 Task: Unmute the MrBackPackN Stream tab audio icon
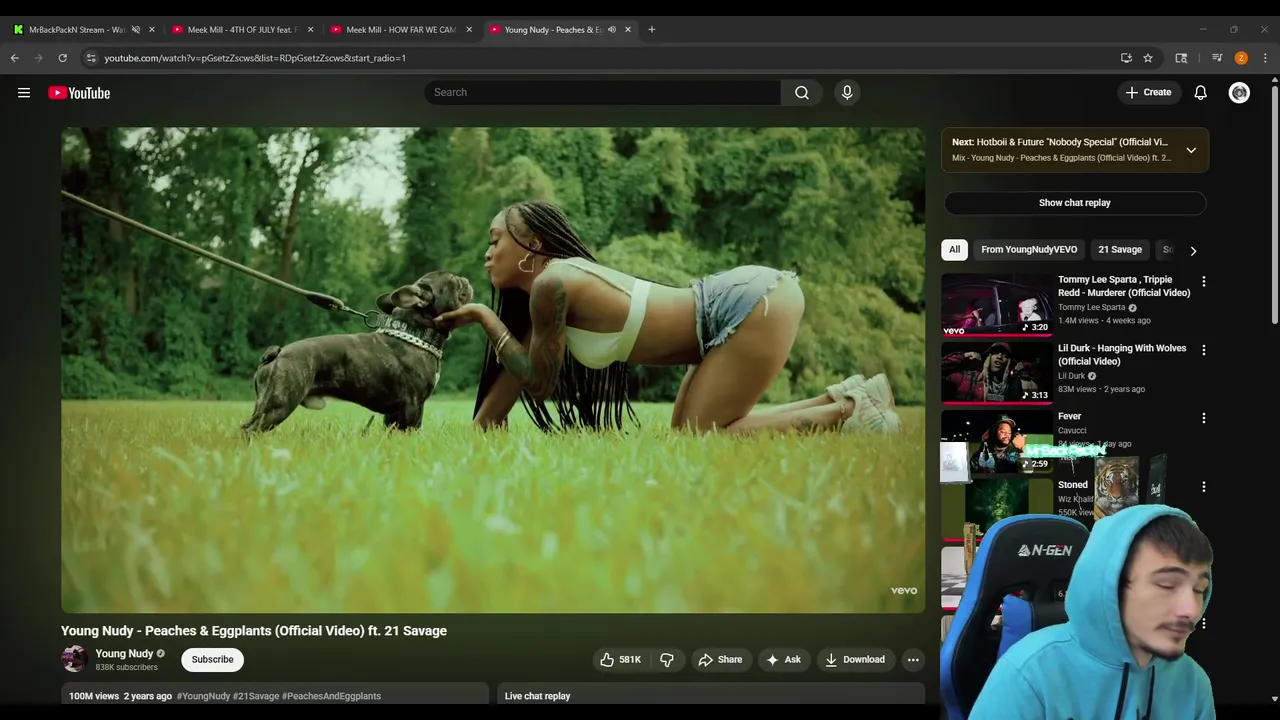[136, 30]
